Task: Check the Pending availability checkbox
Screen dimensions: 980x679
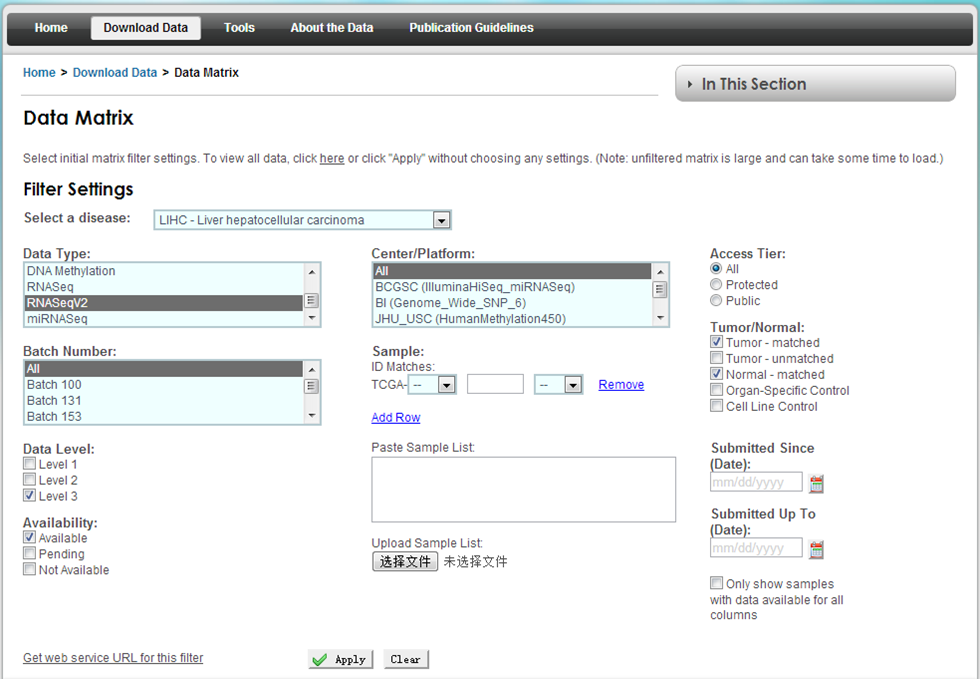Action: click(30, 553)
